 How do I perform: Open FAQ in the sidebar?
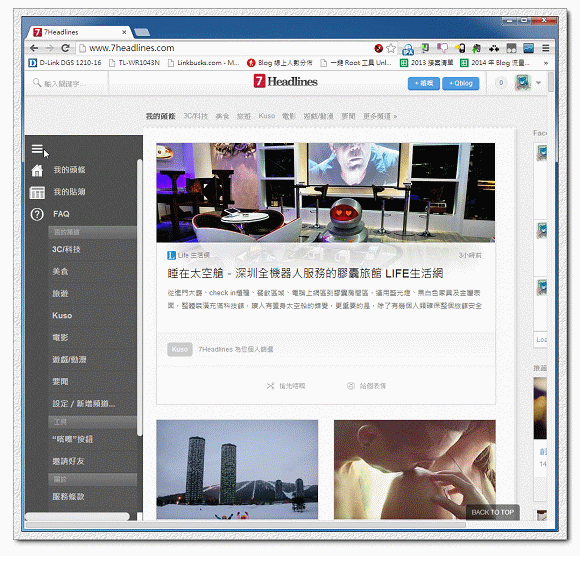coord(61,214)
